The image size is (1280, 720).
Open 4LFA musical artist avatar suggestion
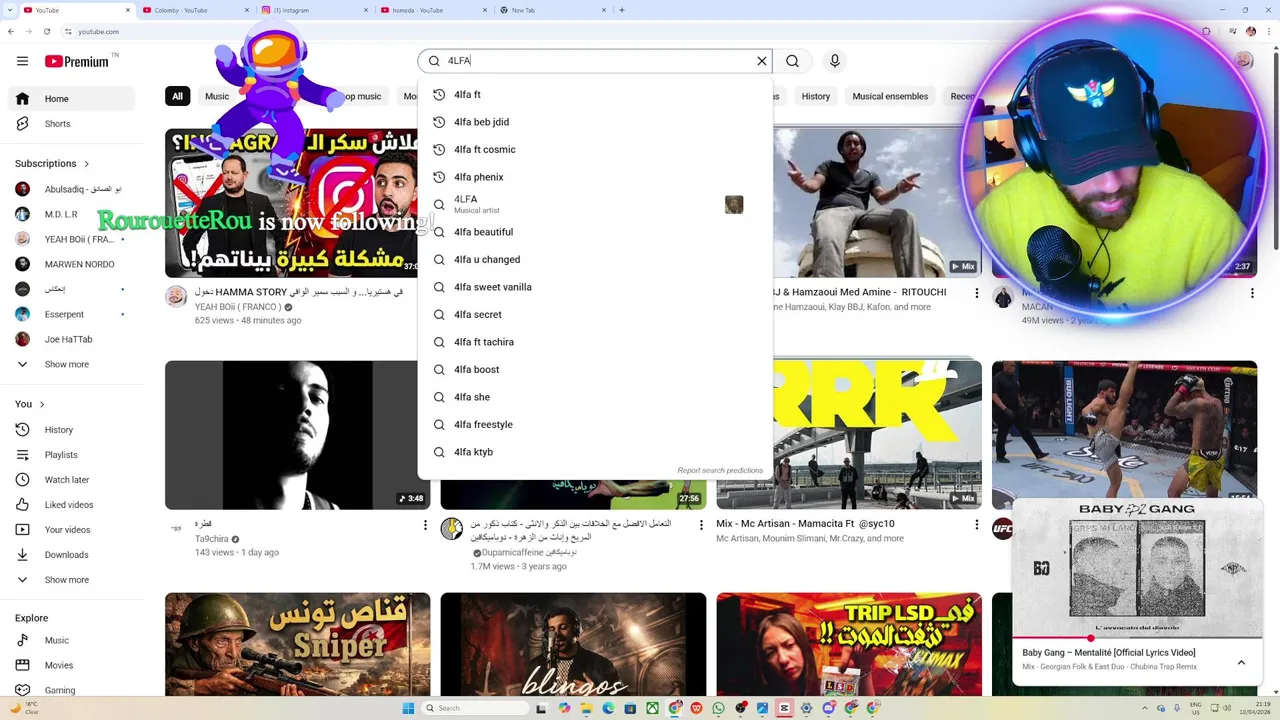point(734,204)
